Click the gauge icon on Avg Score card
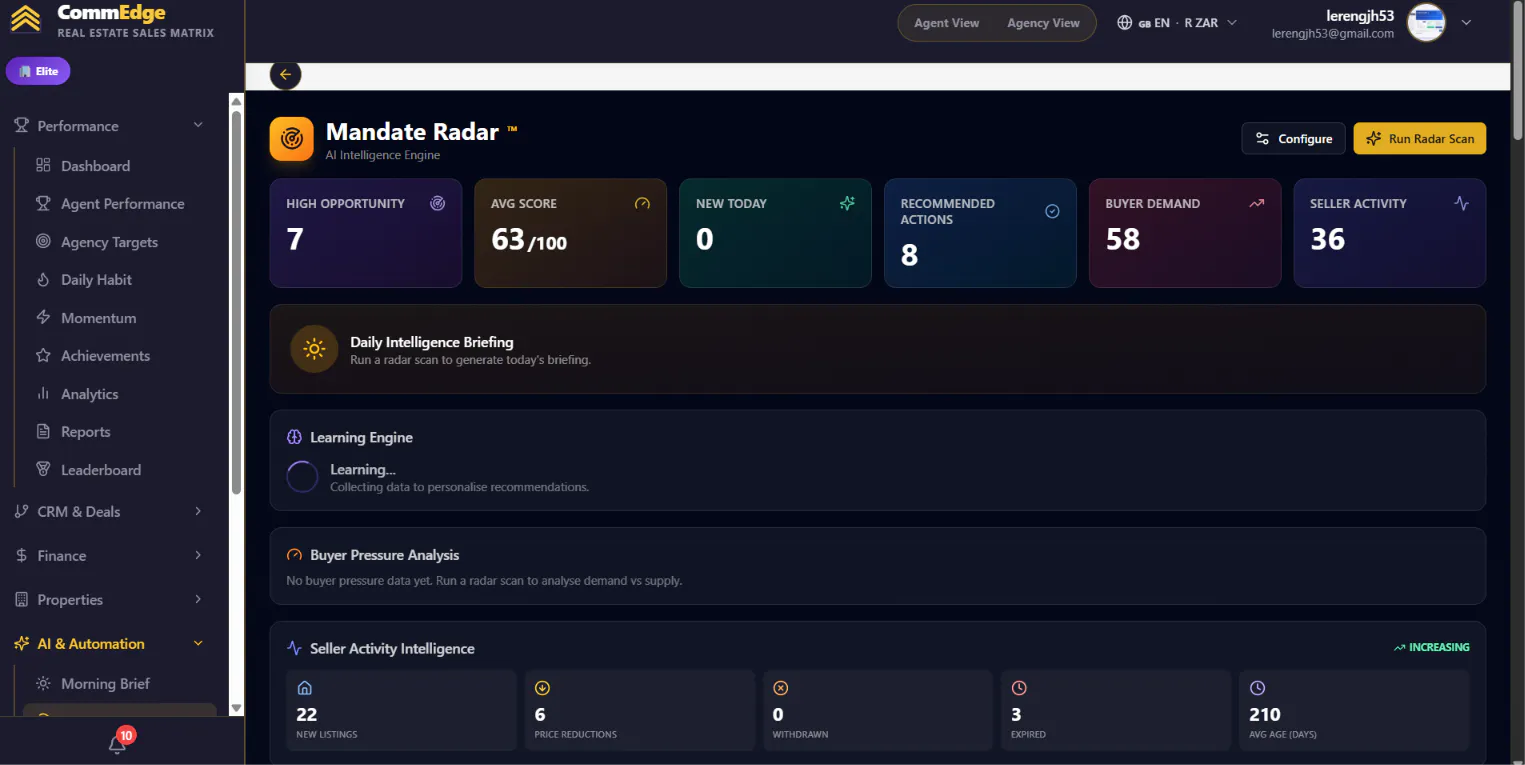 642,203
